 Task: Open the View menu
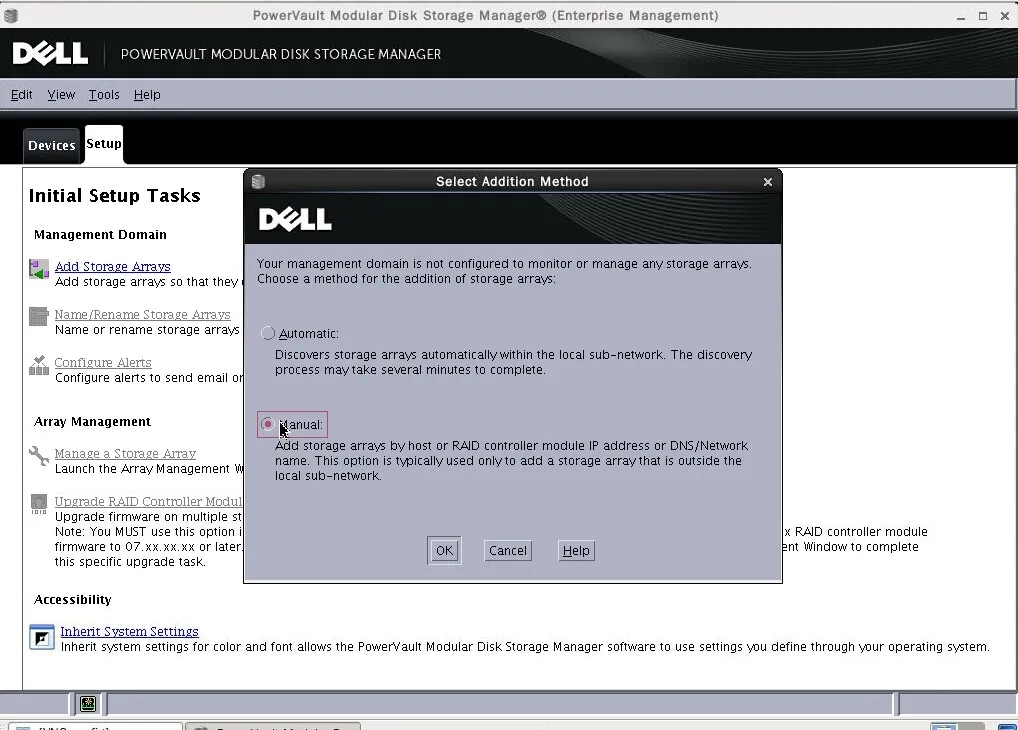click(61, 95)
